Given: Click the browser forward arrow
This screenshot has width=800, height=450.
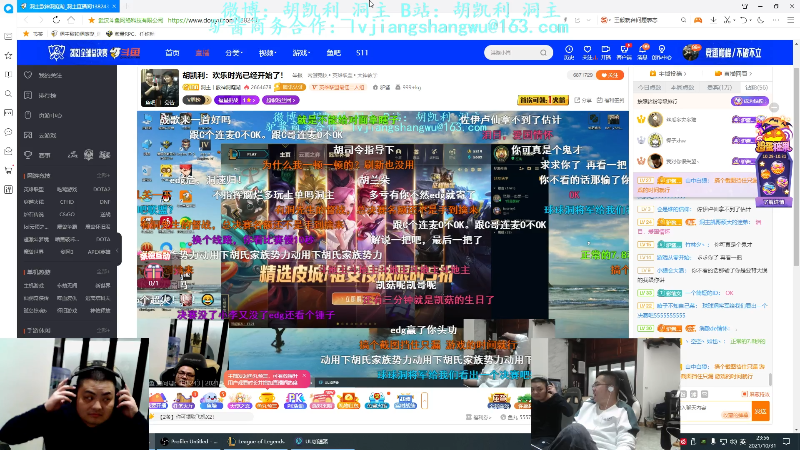Looking at the screenshot, I should [x=41, y=20].
